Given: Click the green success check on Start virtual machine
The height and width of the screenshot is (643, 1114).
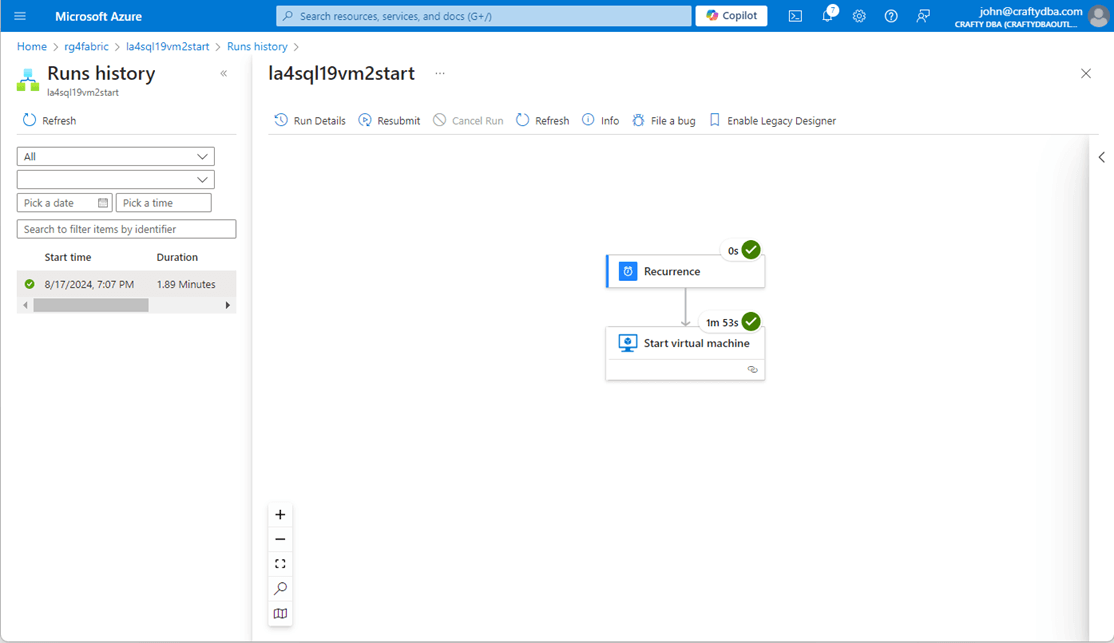Looking at the screenshot, I should (751, 322).
